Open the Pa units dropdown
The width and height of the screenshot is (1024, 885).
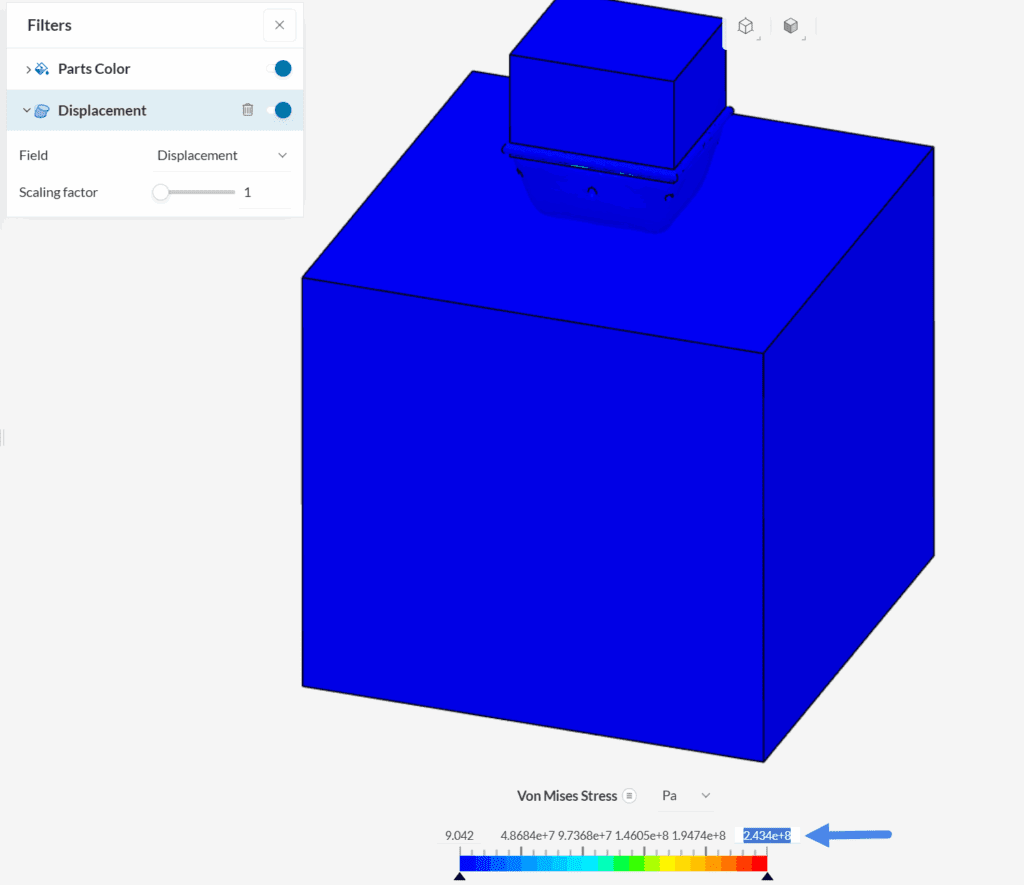(x=686, y=796)
